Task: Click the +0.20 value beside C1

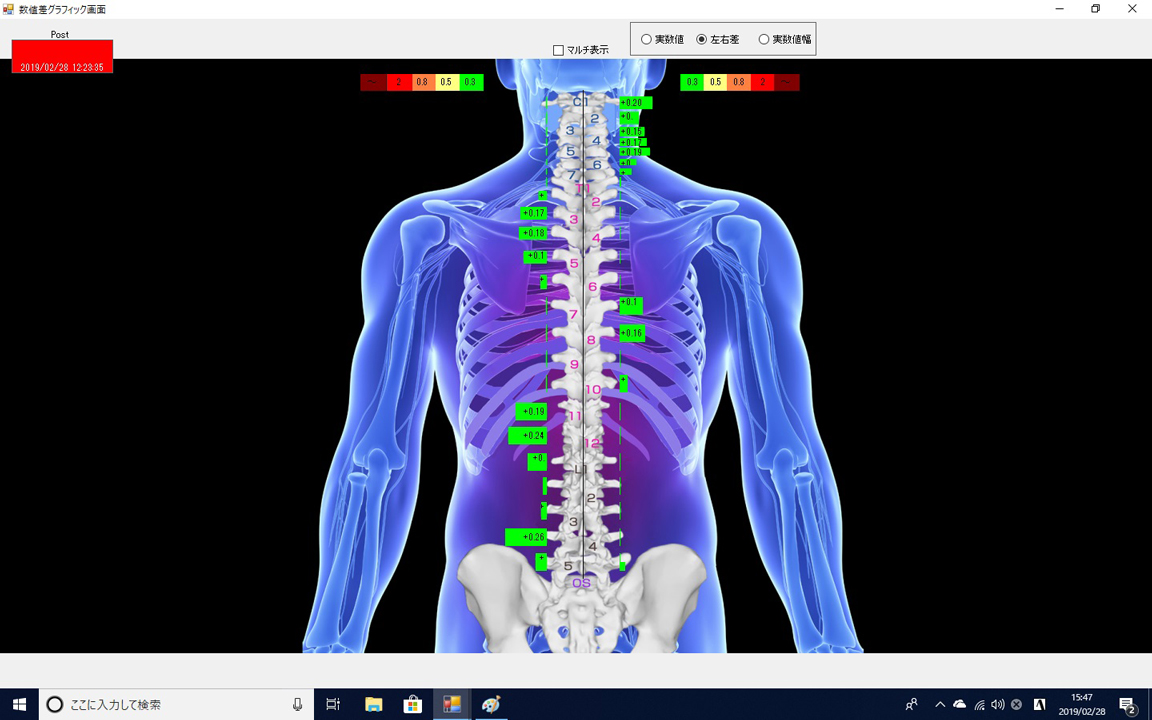Action: pyautogui.click(x=636, y=103)
